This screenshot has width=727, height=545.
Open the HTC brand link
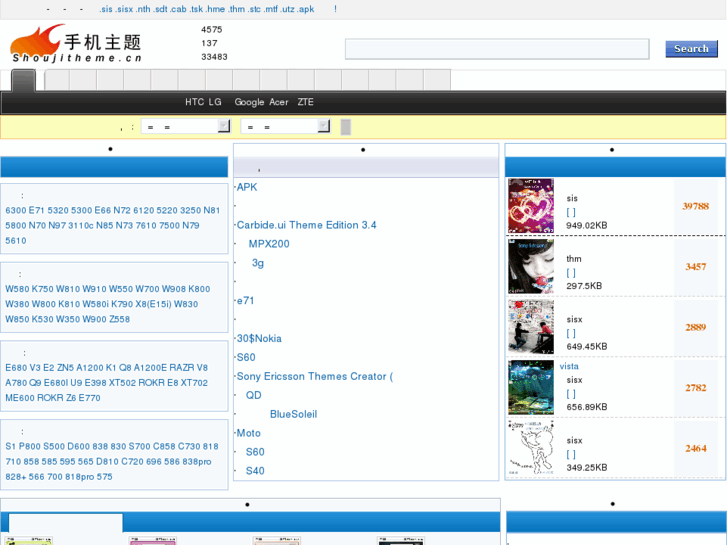[x=194, y=102]
